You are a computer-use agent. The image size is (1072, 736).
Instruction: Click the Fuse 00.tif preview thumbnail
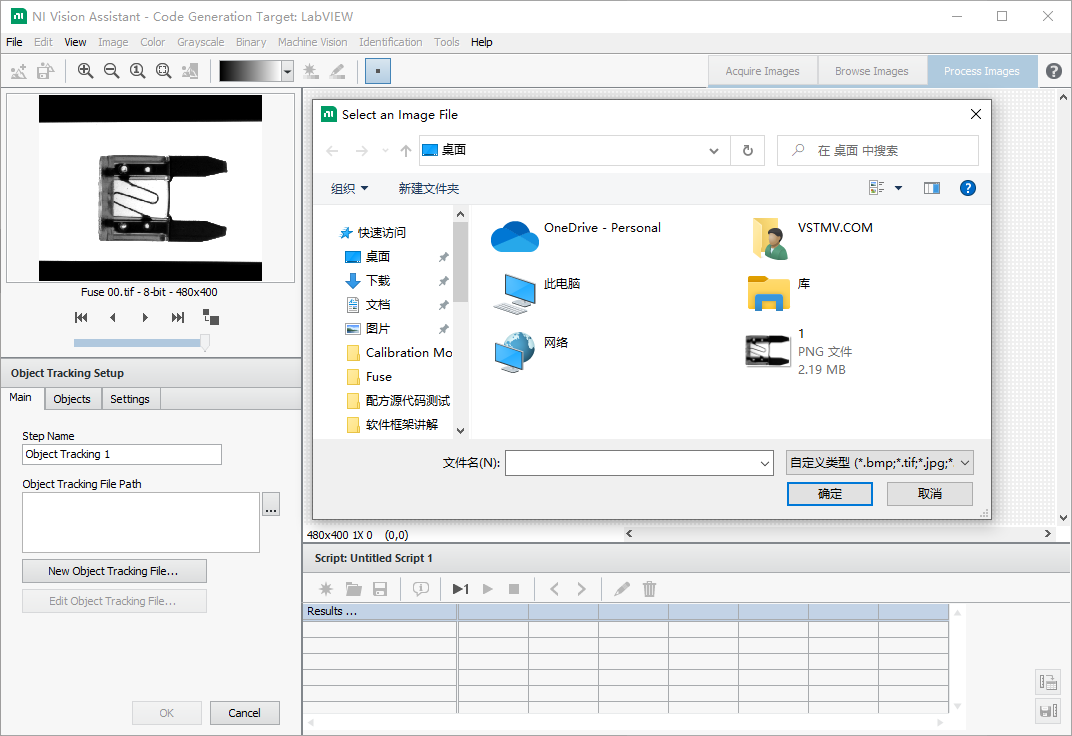[150, 188]
